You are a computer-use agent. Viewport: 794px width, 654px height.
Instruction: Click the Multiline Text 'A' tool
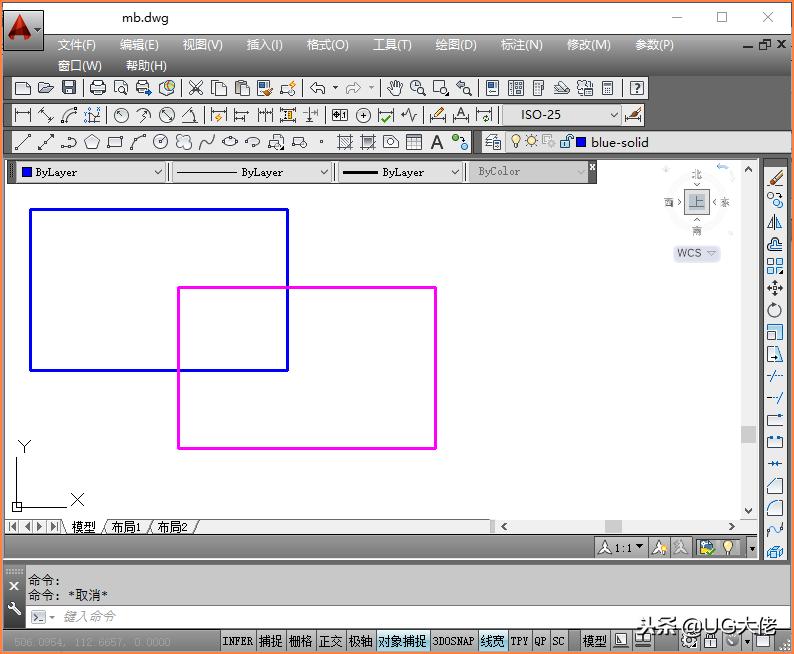tap(437, 142)
